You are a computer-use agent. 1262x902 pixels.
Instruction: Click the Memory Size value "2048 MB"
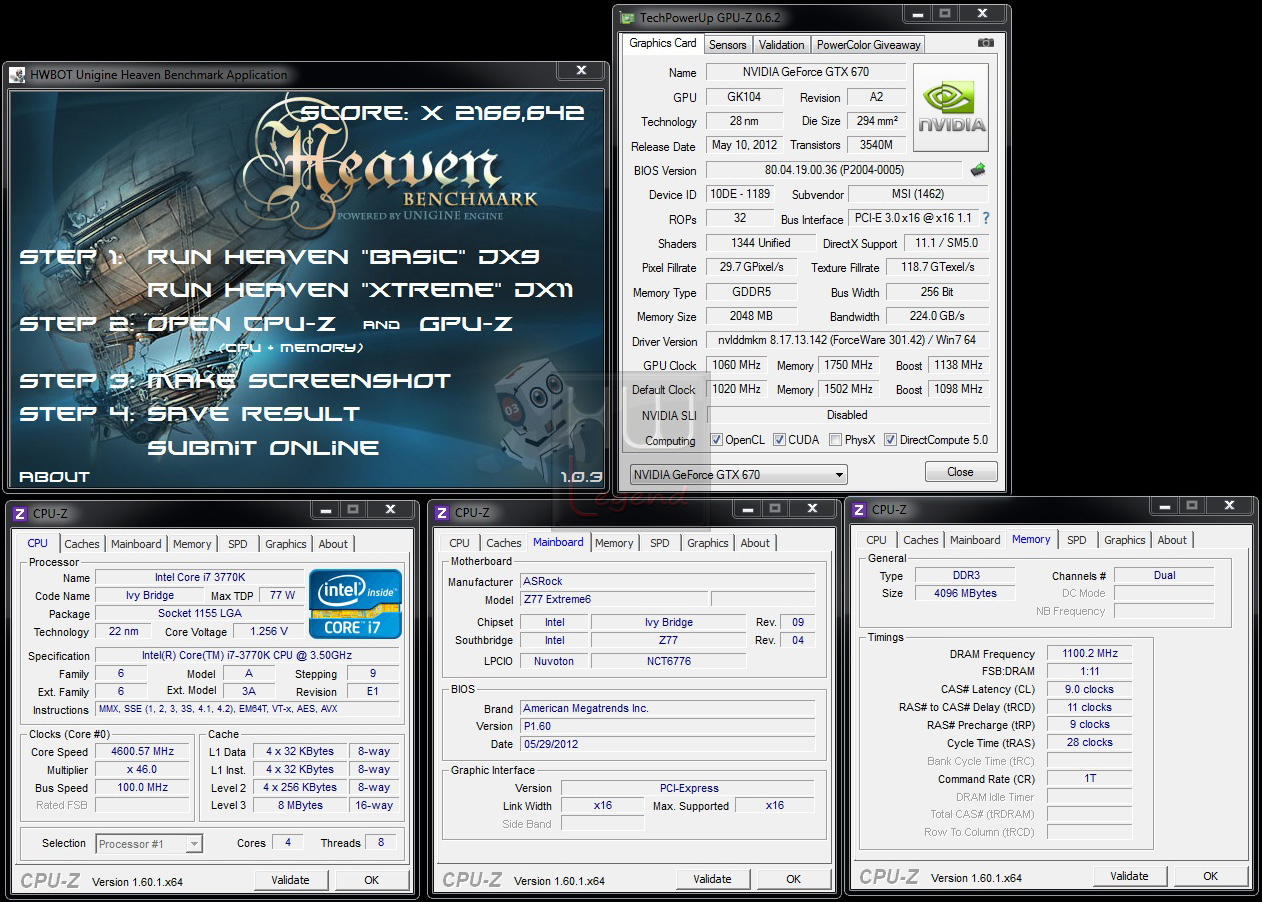[751, 316]
